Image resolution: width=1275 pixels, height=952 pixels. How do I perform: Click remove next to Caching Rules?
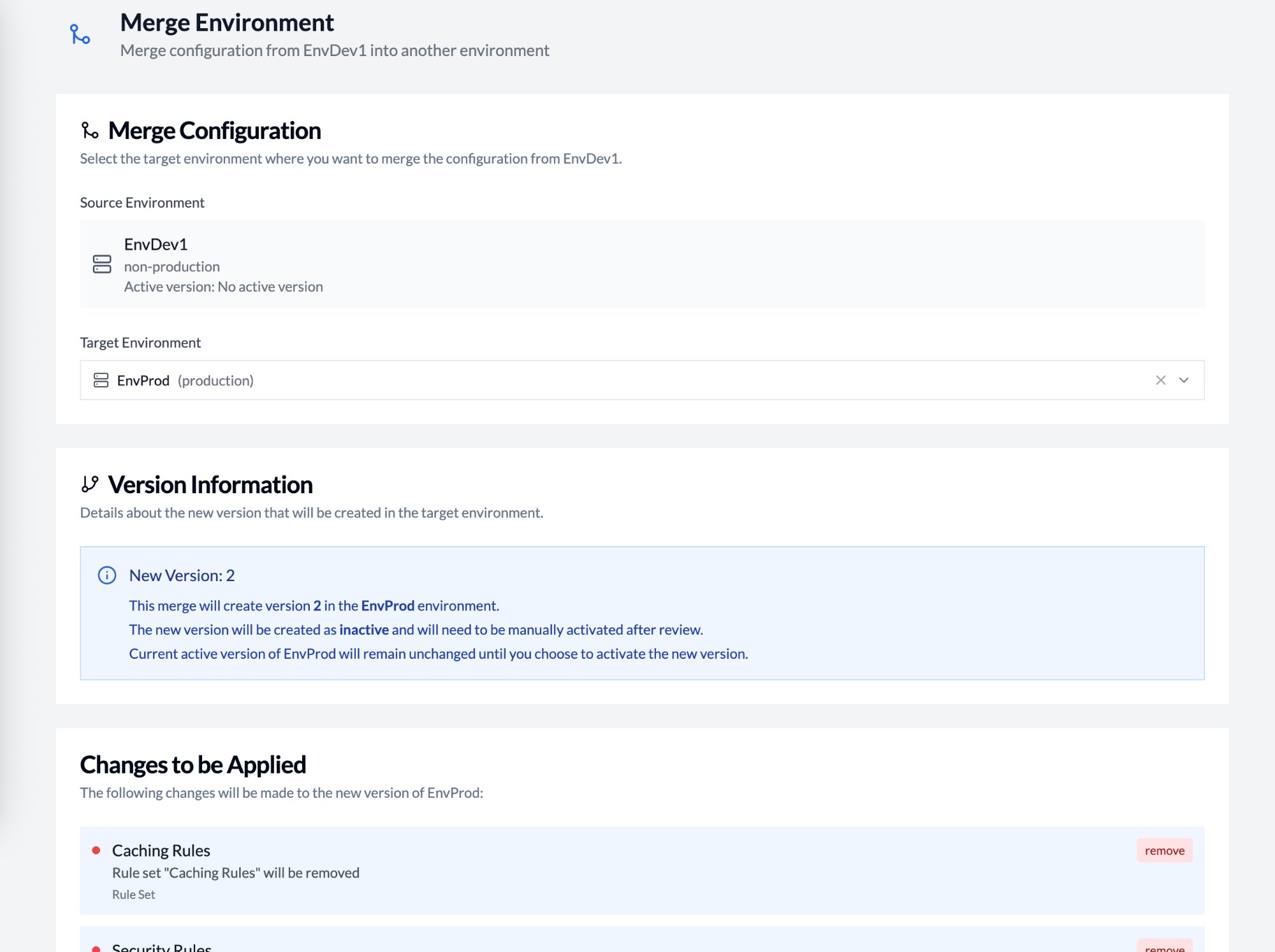point(1164,850)
